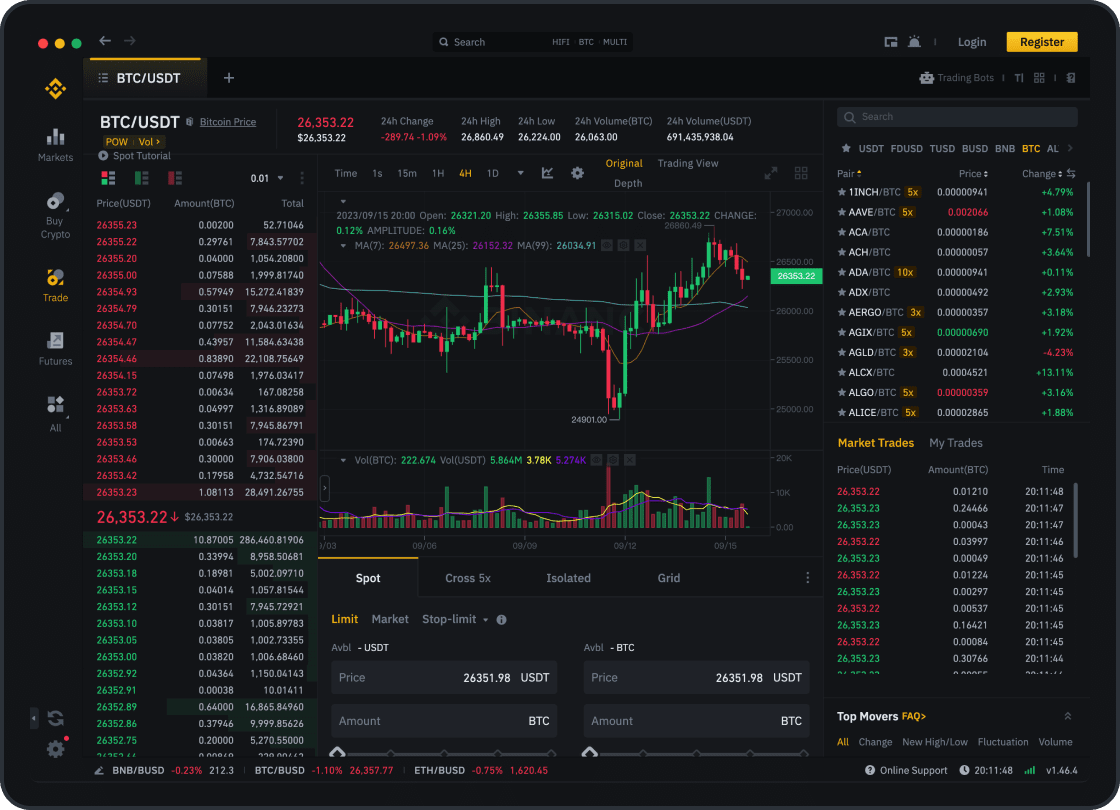Click the buy amount percentage slider handle
The height and width of the screenshot is (810, 1120).
[337, 752]
